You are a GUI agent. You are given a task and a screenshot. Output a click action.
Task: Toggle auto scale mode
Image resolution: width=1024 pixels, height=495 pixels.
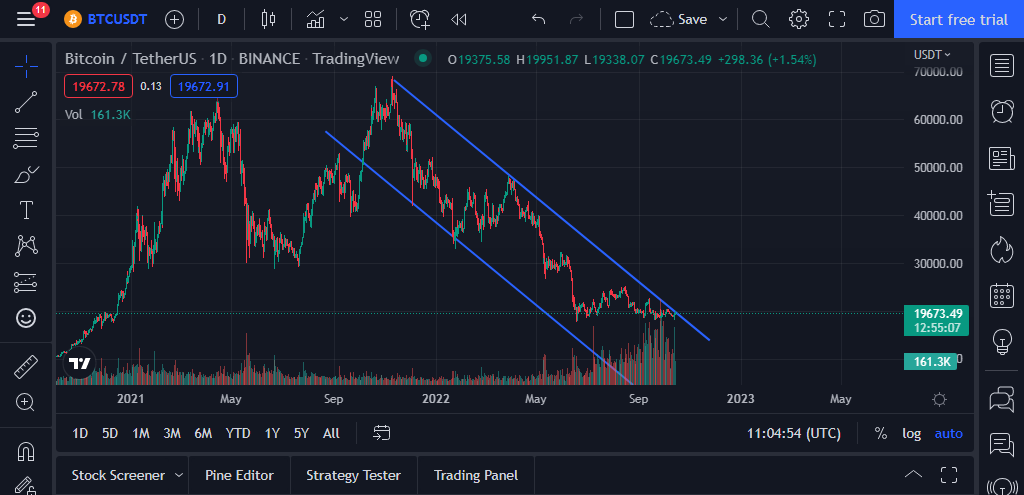pyautogui.click(x=948, y=434)
